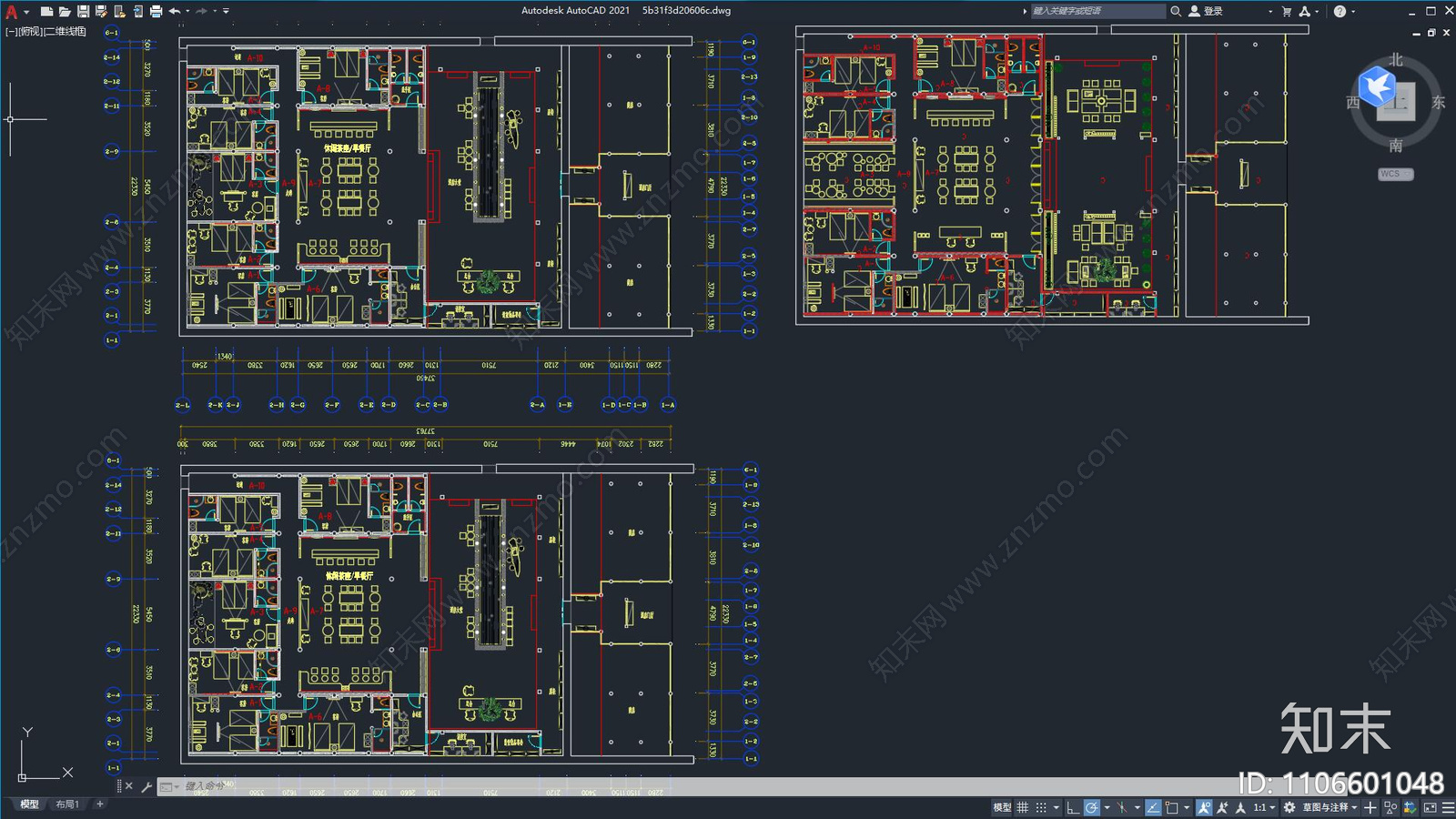Click 登录 to sign in
The width and height of the screenshot is (1456, 819).
1213,11
